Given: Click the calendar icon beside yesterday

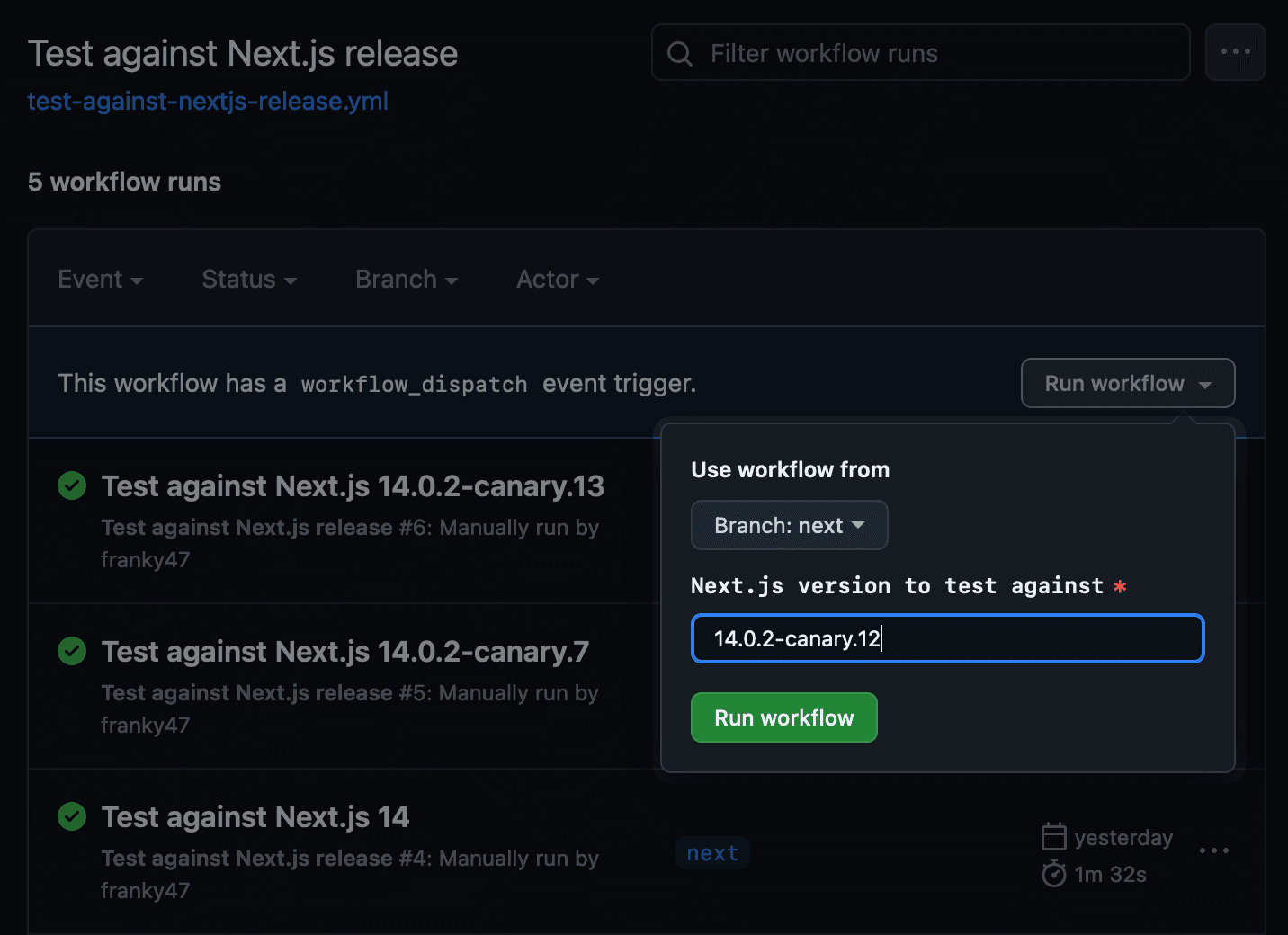Looking at the screenshot, I should point(1053,836).
